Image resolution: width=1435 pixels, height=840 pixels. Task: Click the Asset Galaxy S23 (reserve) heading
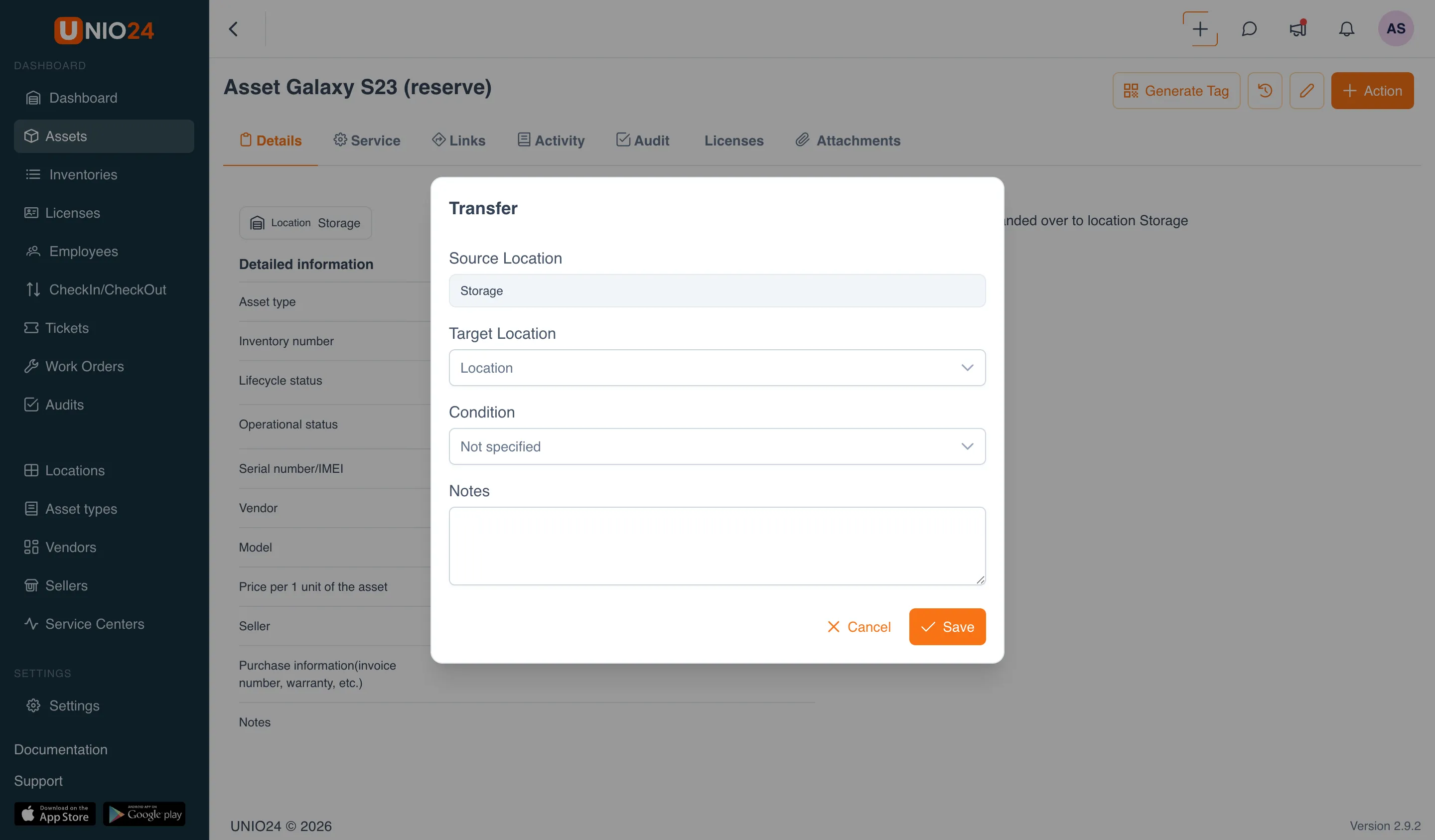tap(358, 88)
